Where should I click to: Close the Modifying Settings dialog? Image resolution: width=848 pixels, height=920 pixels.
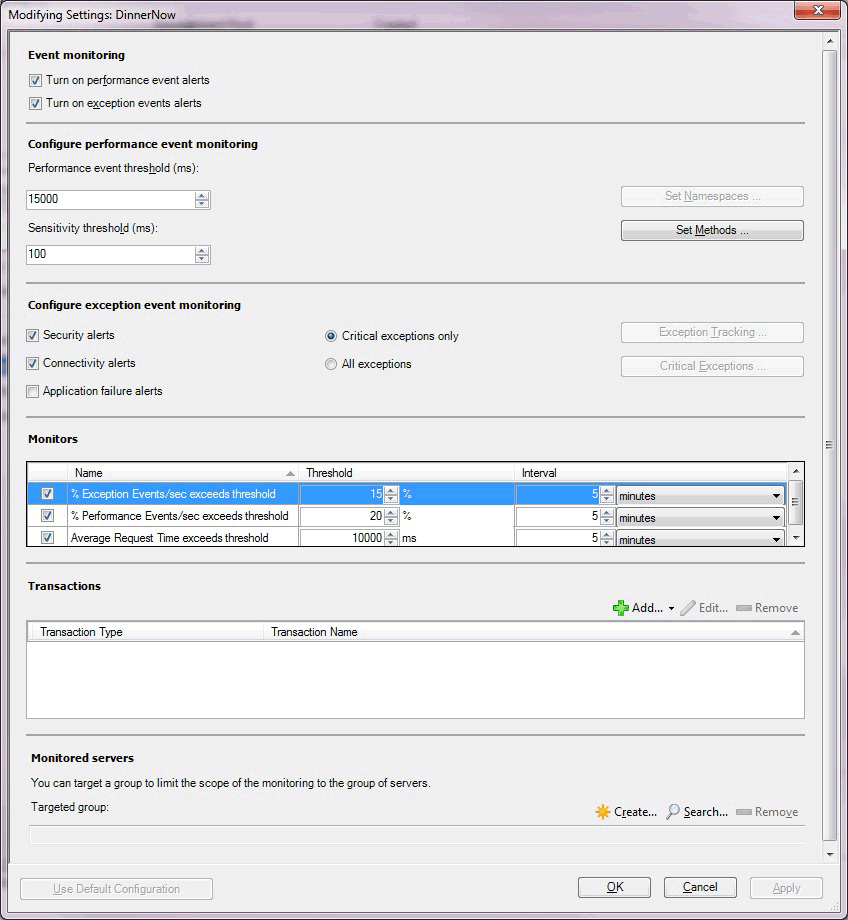point(817,10)
